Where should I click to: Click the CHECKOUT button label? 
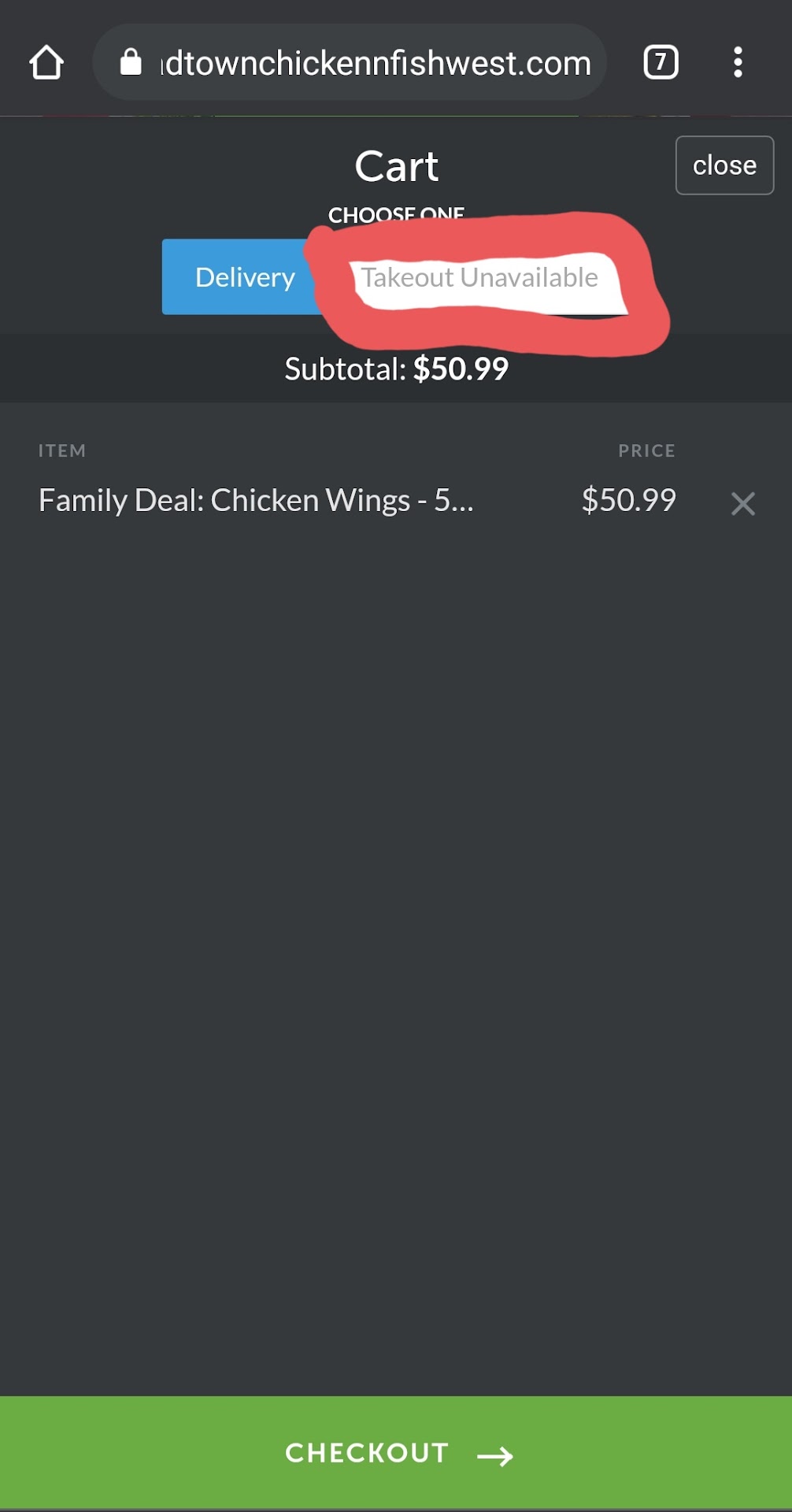click(367, 1453)
